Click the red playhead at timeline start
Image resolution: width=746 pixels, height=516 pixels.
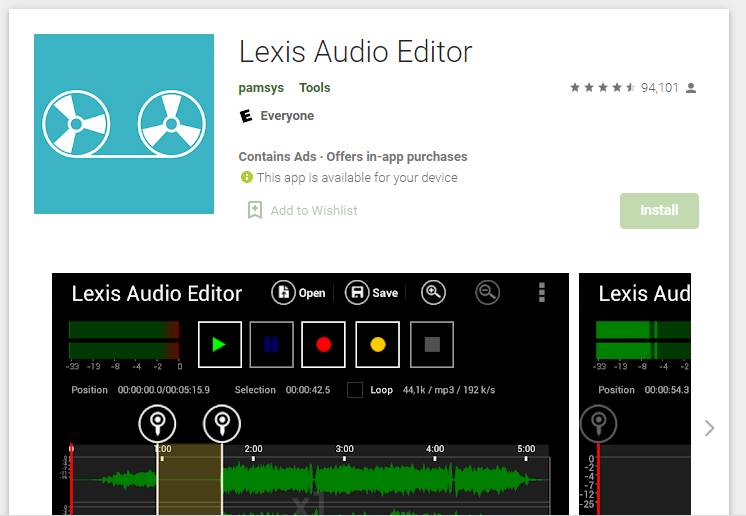coord(71,479)
